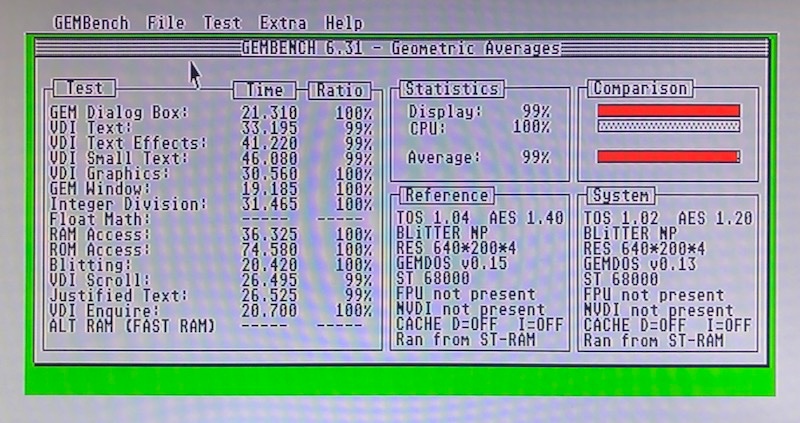Click the Test column header

(x=85, y=88)
